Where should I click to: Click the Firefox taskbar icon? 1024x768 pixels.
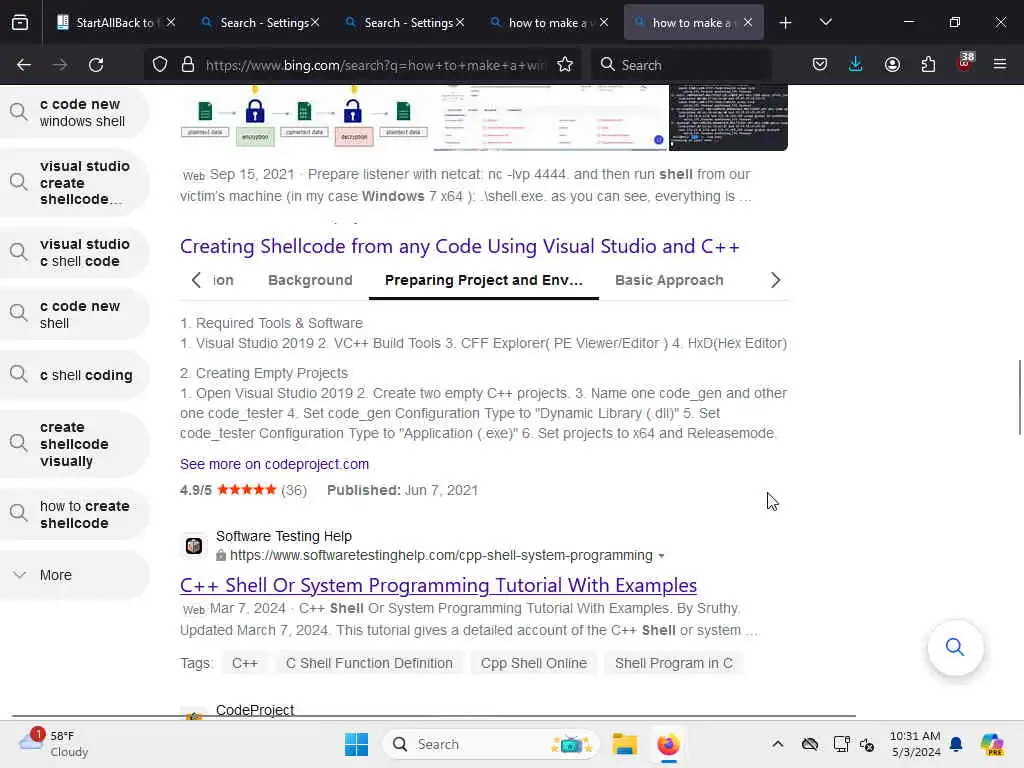pyautogui.click(x=668, y=744)
